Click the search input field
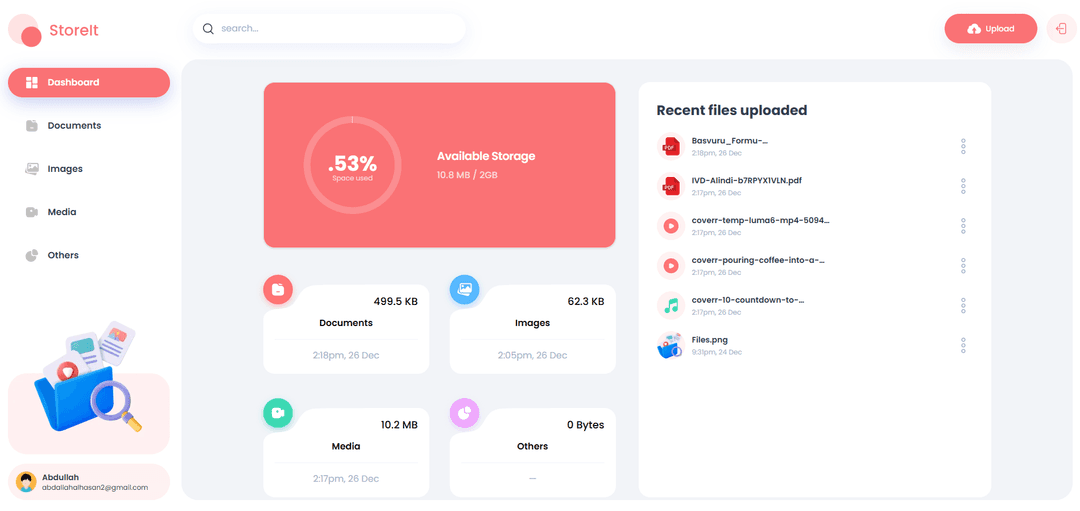The image size is (1080, 511). tap(329, 29)
